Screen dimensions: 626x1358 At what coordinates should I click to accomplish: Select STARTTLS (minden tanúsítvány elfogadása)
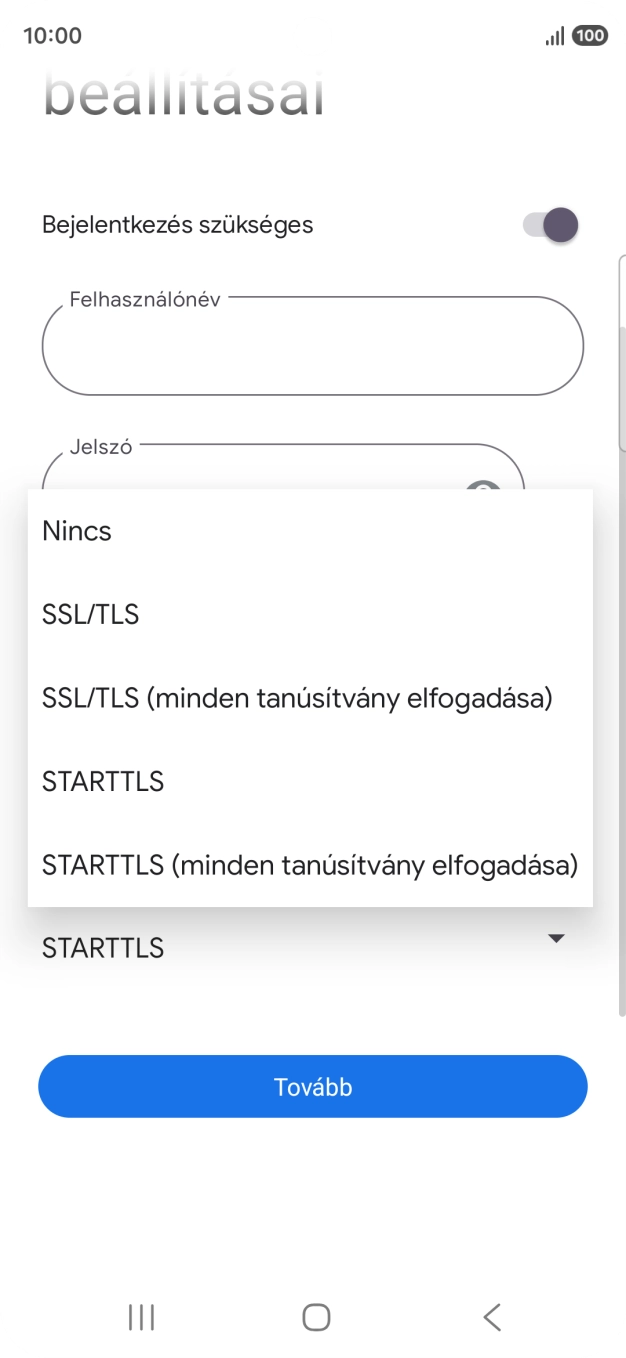point(308,865)
